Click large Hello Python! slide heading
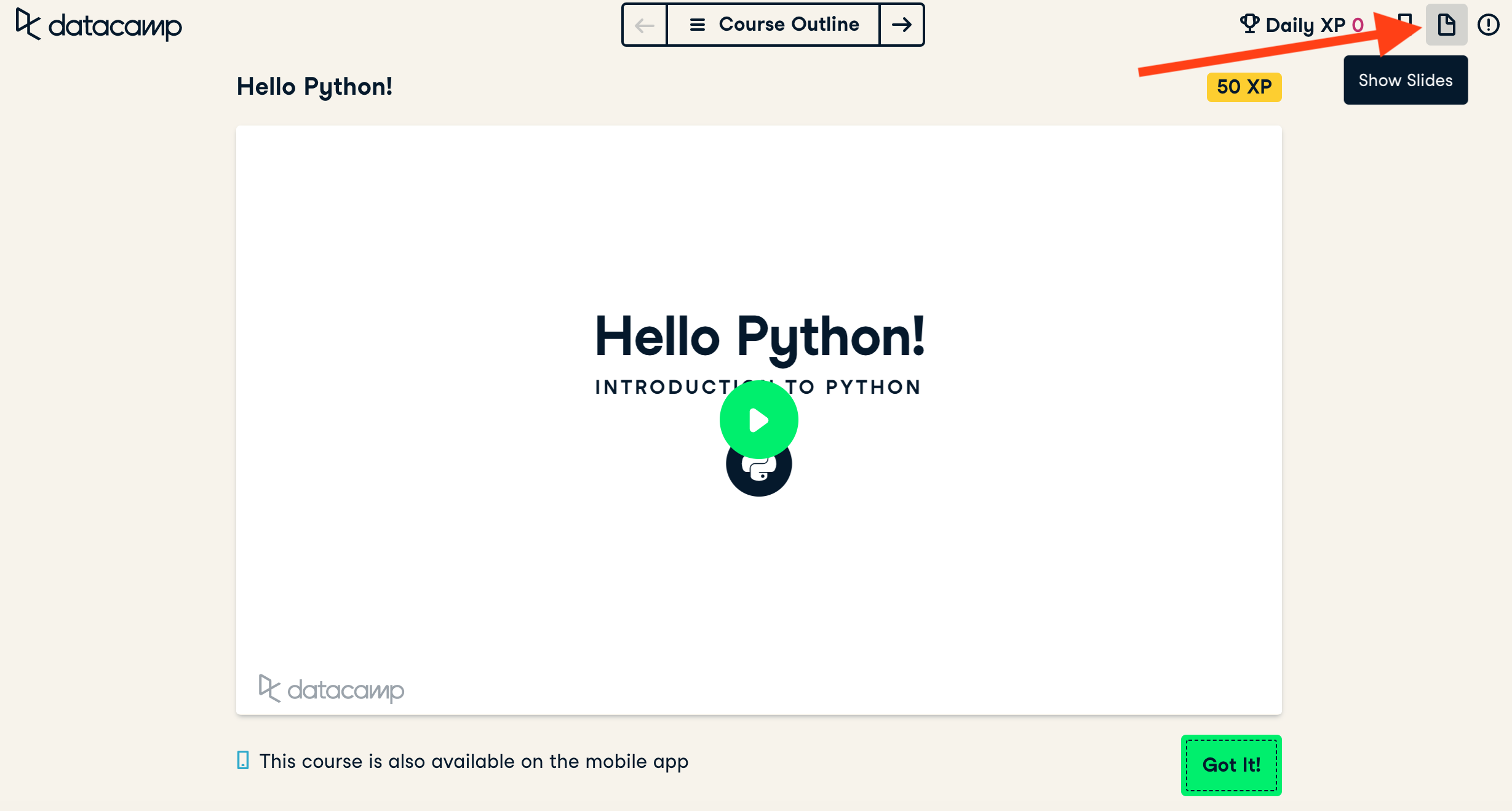Viewport: 1512px width, 811px height. coord(759,337)
